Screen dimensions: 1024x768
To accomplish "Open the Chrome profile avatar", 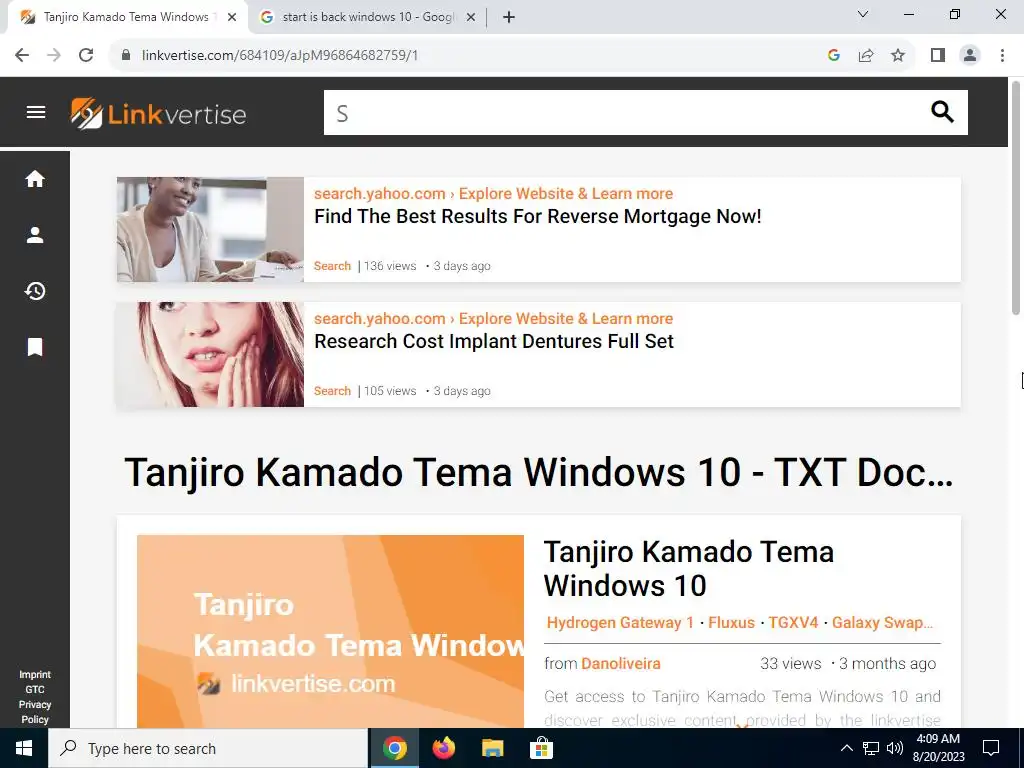I will 970,55.
